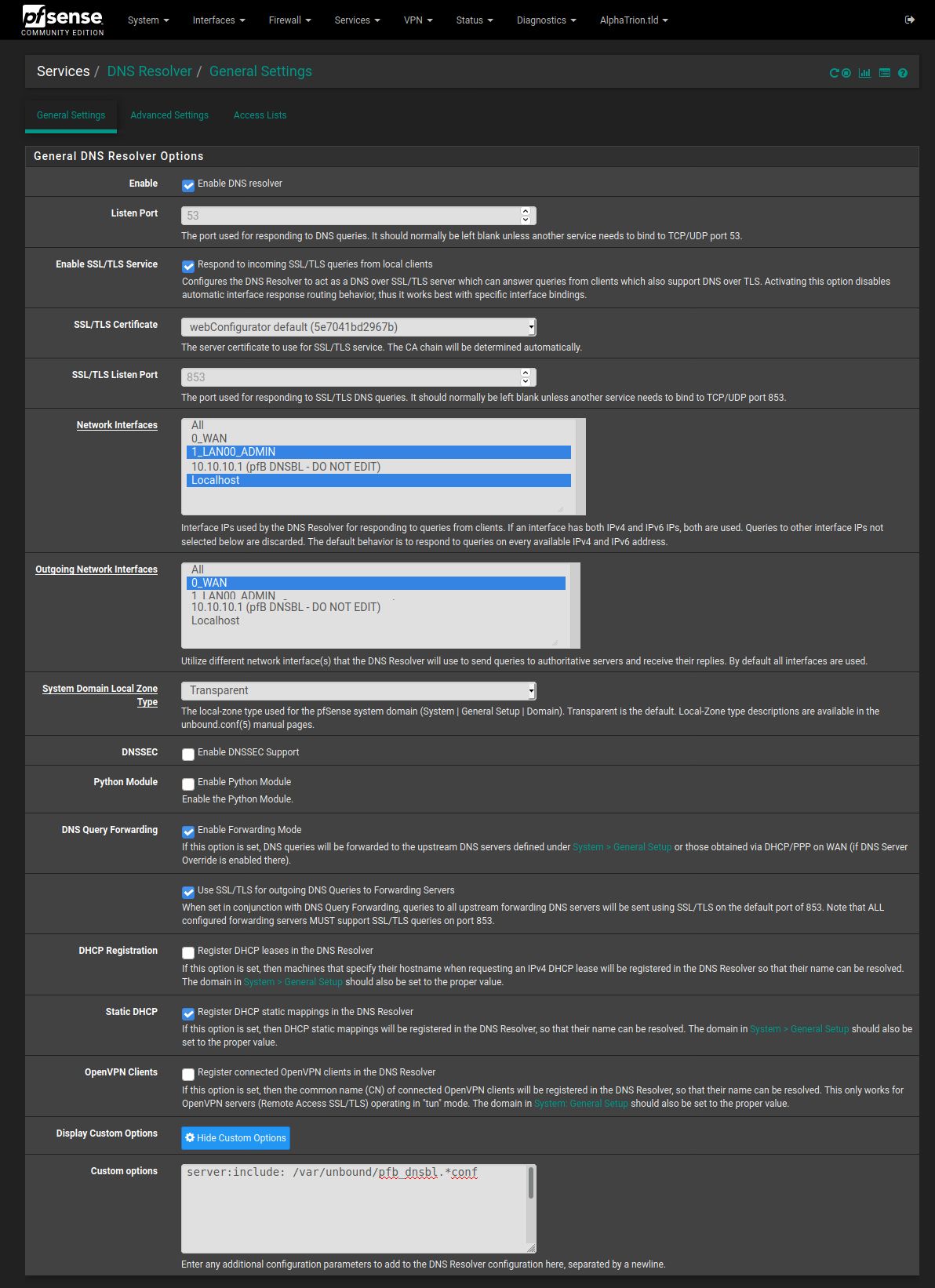The height and width of the screenshot is (1288, 935).
Task: Check Register DHCP leases in the DNS Resolver
Action: click(188, 952)
